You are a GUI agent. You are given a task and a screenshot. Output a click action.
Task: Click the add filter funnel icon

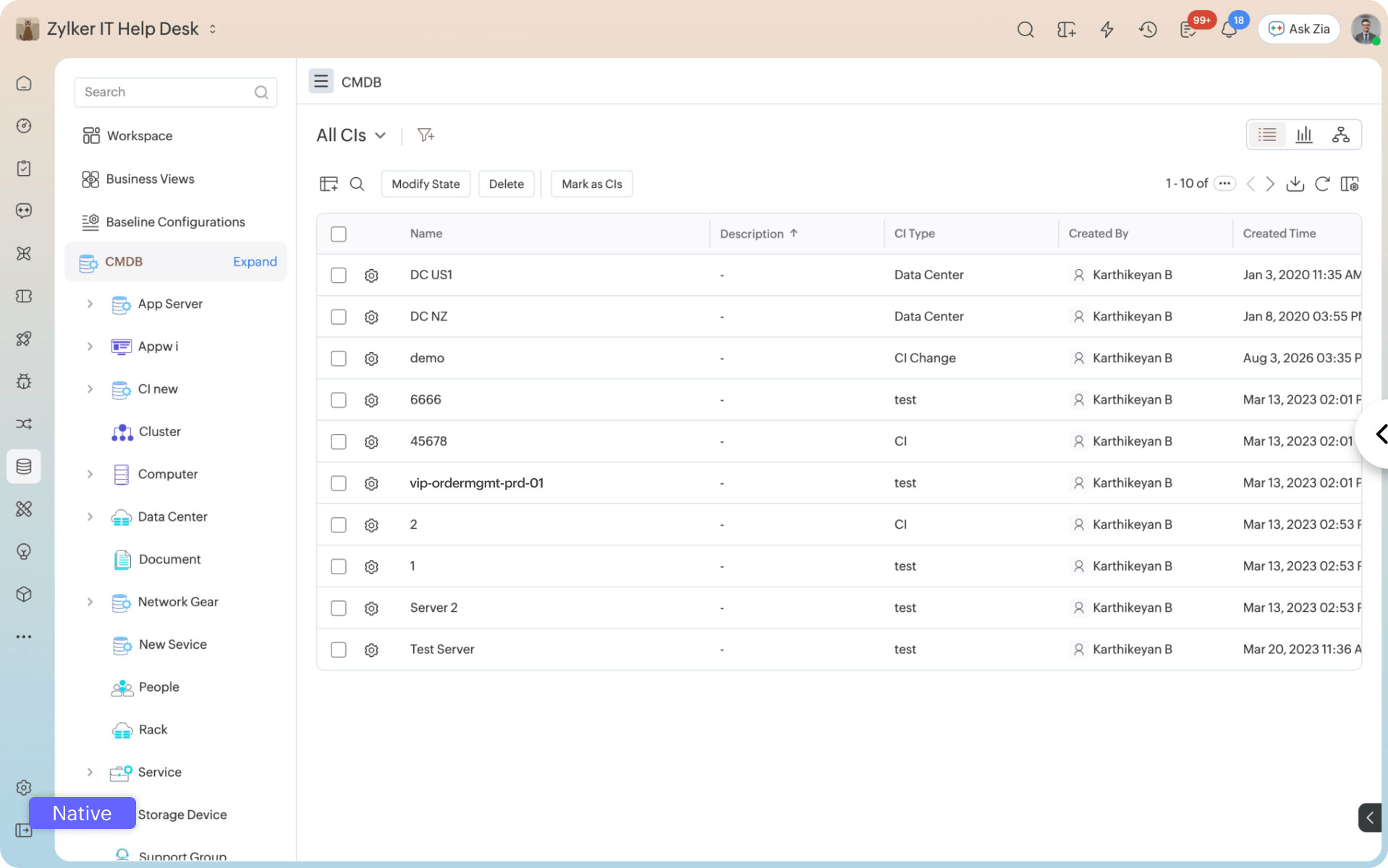pos(426,135)
